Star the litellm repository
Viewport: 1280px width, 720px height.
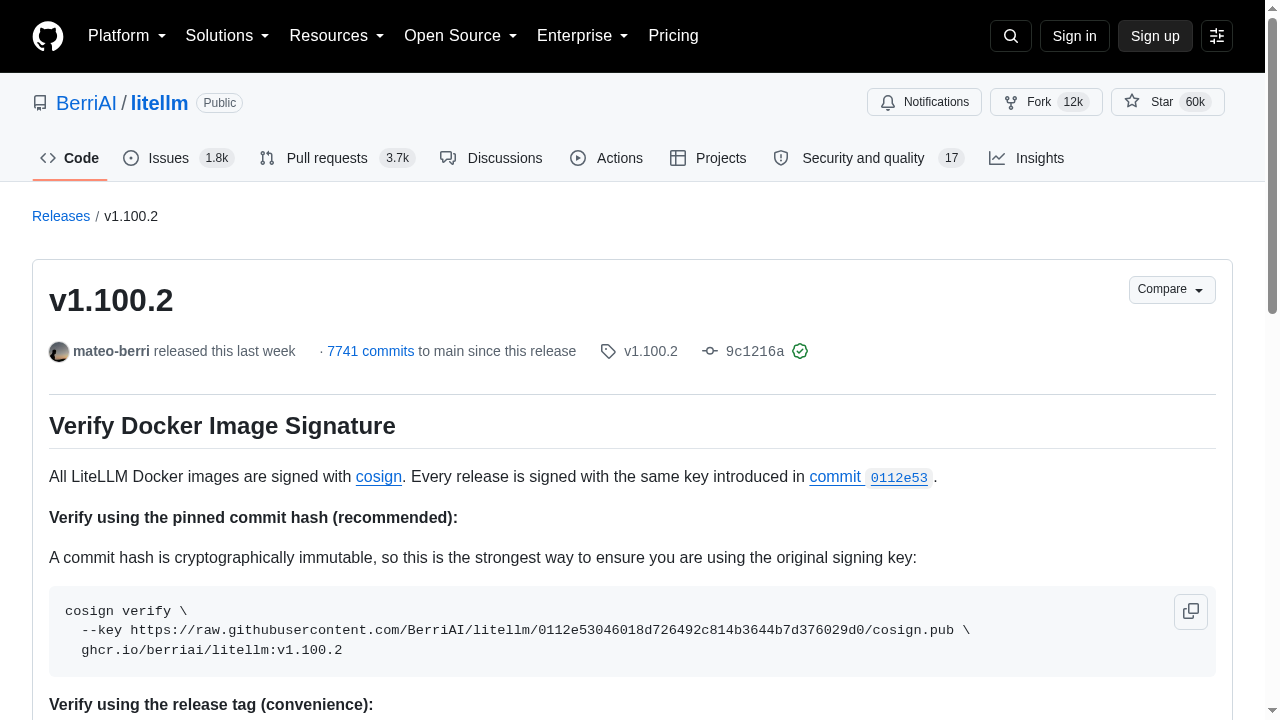[x=1168, y=102]
